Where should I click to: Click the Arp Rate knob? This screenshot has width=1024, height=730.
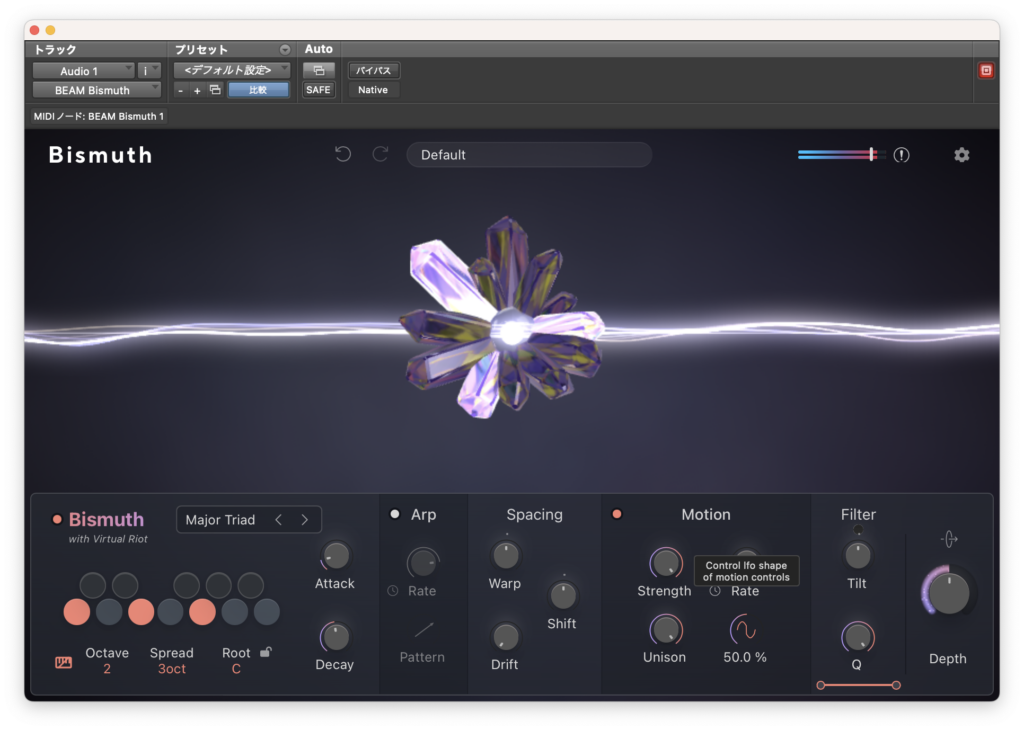coord(423,563)
